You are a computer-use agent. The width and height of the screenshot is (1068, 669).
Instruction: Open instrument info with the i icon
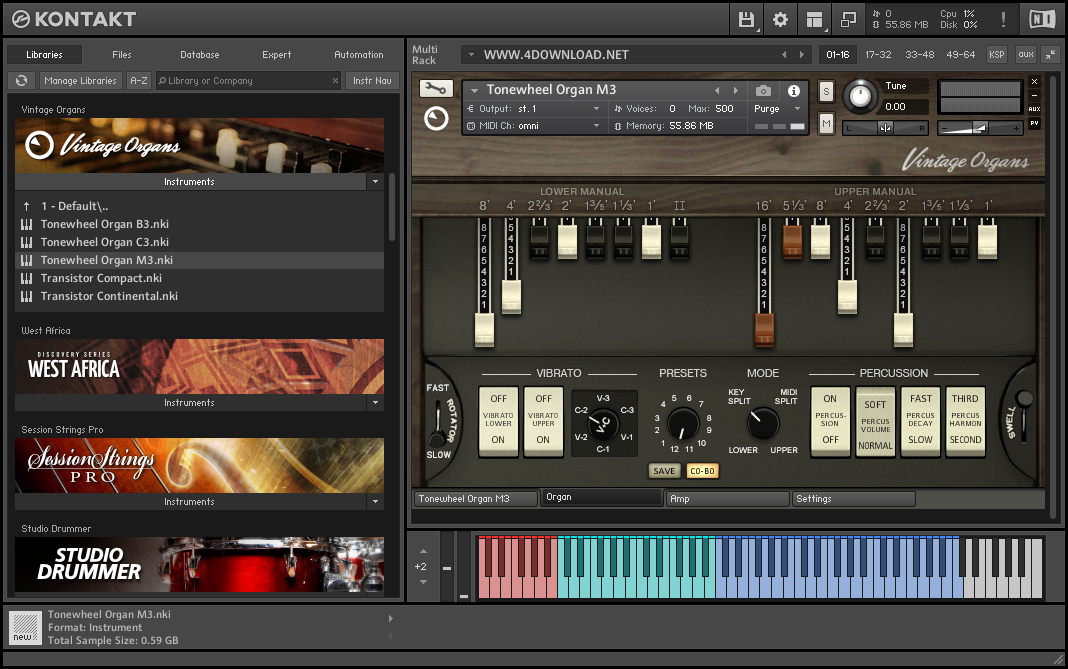pyautogui.click(x=794, y=91)
